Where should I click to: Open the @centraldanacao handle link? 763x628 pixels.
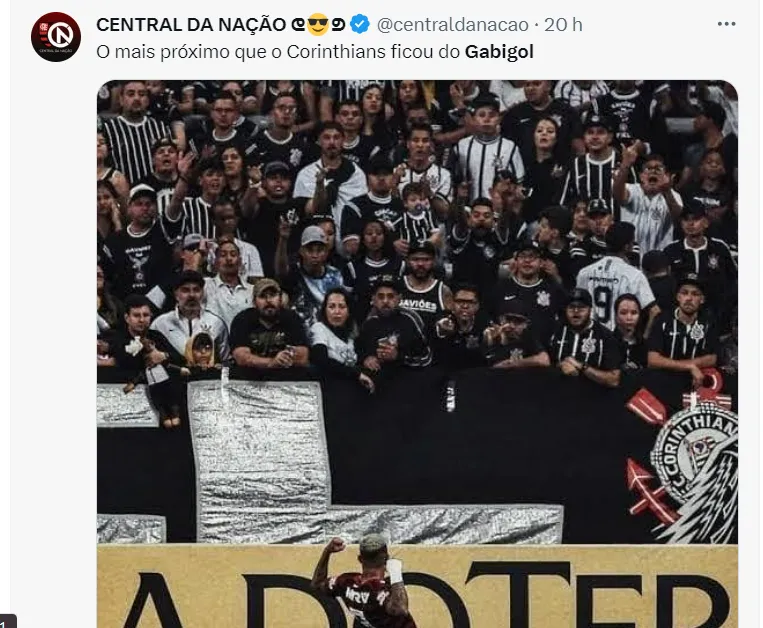coord(453,25)
